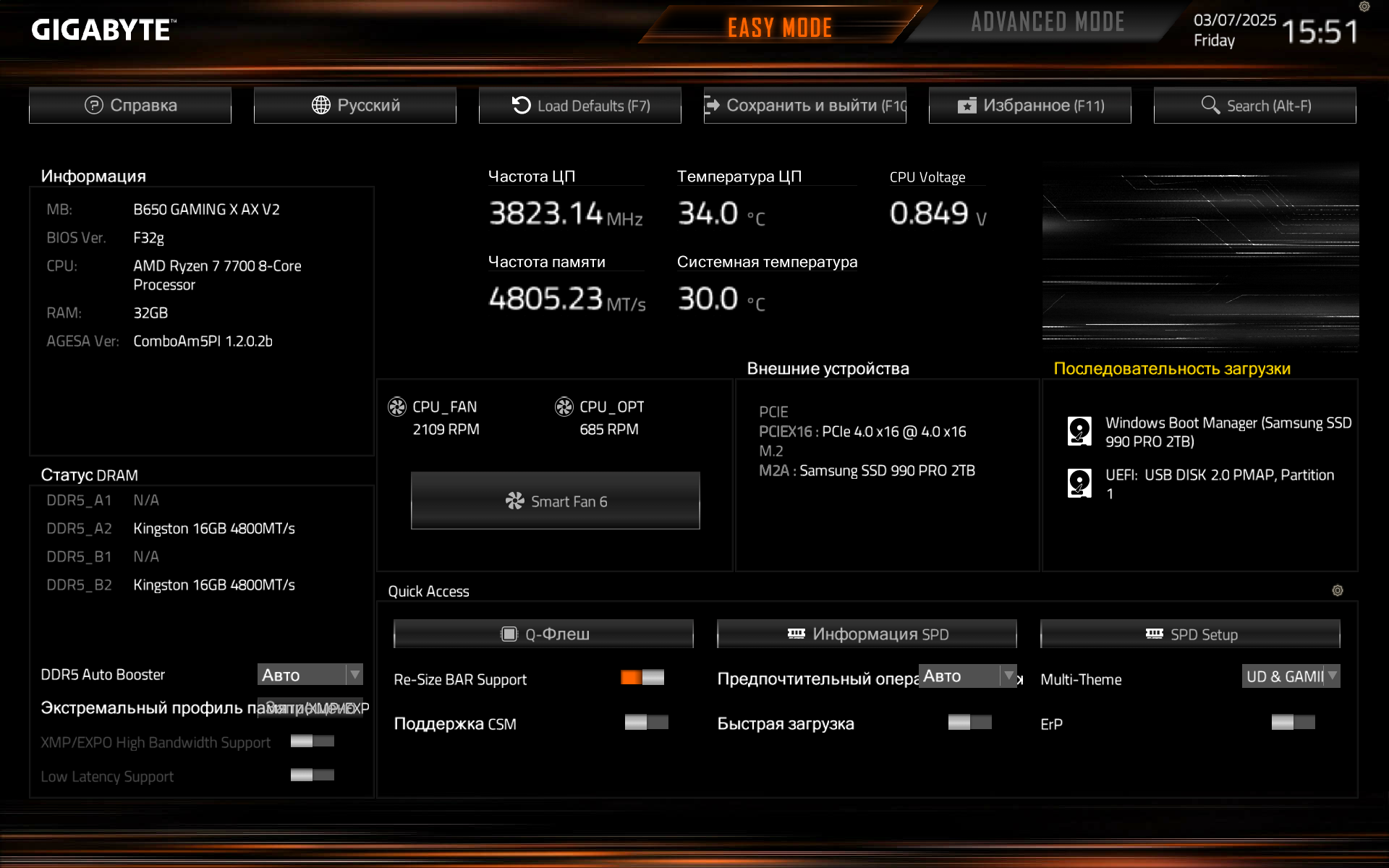The height and width of the screenshot is (868, 1389).
Task: Click Load Defaults (F7) button
Action: [580, 106]
